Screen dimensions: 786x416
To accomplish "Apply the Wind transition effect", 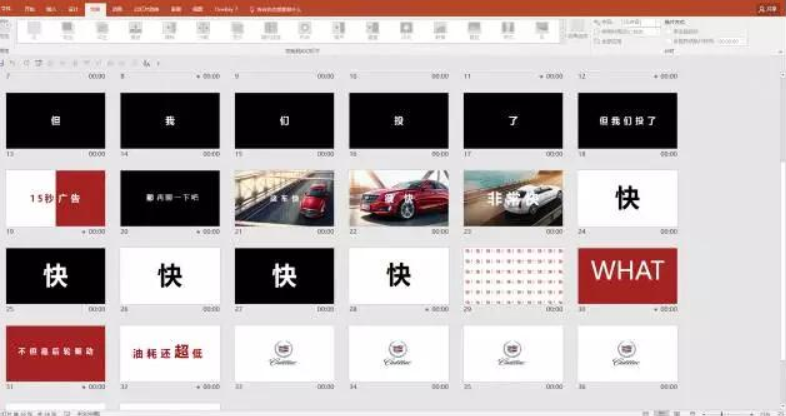I will (x=542, y=30).
